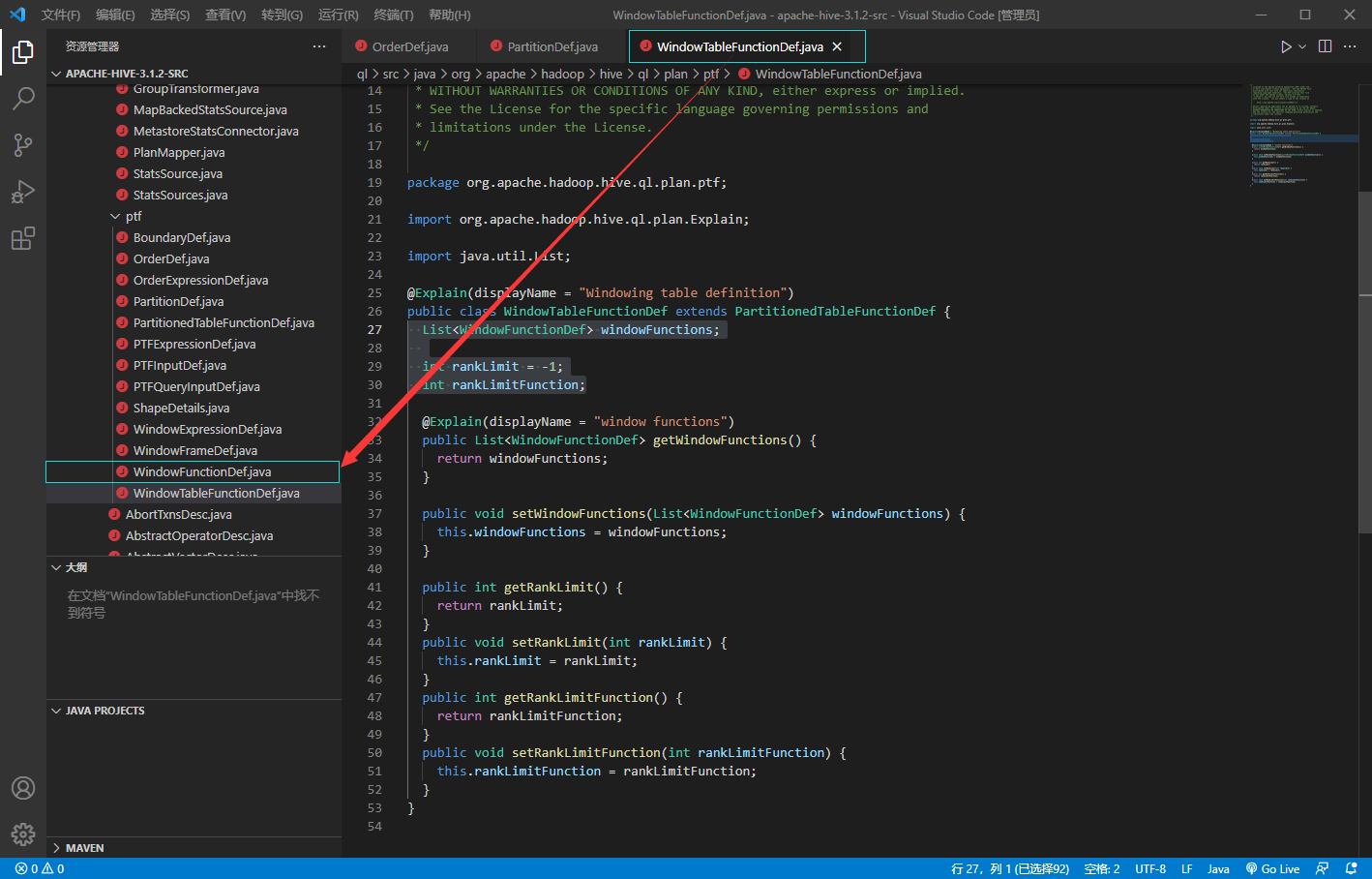Open the run options dropdown arrow
The width and height of the screenshot is (1372, 879).
pos(1302,46)
